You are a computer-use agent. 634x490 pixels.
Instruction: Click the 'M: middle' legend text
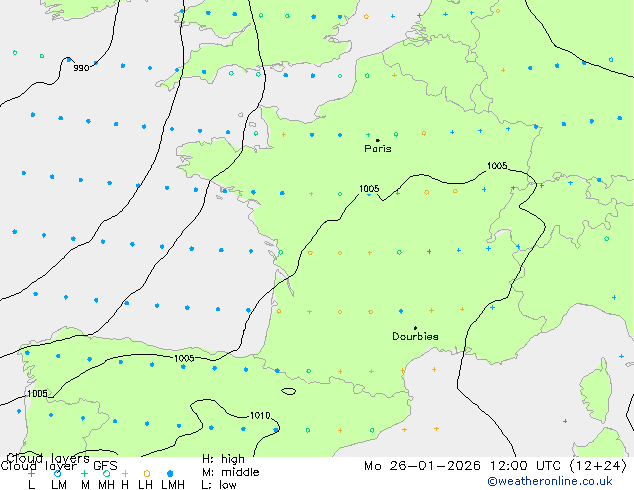click(230, 472)
